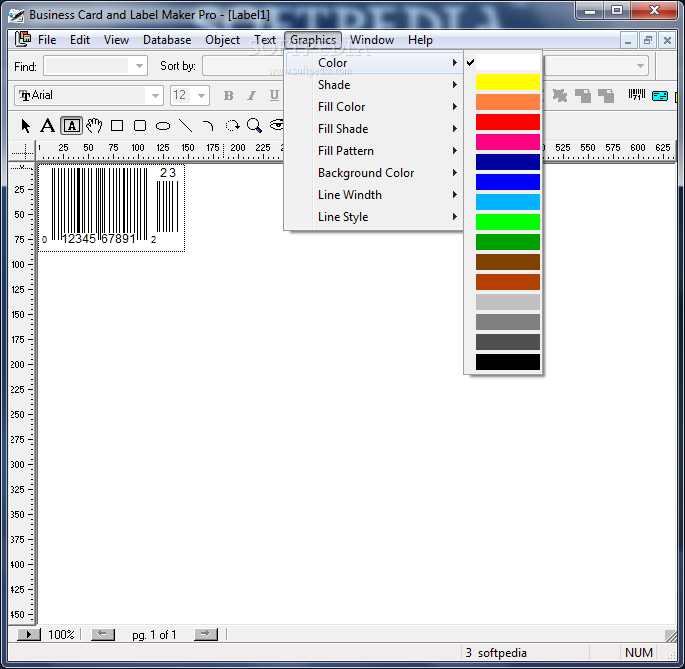
Task: Open the Edit menu
Action: (80, 40)
